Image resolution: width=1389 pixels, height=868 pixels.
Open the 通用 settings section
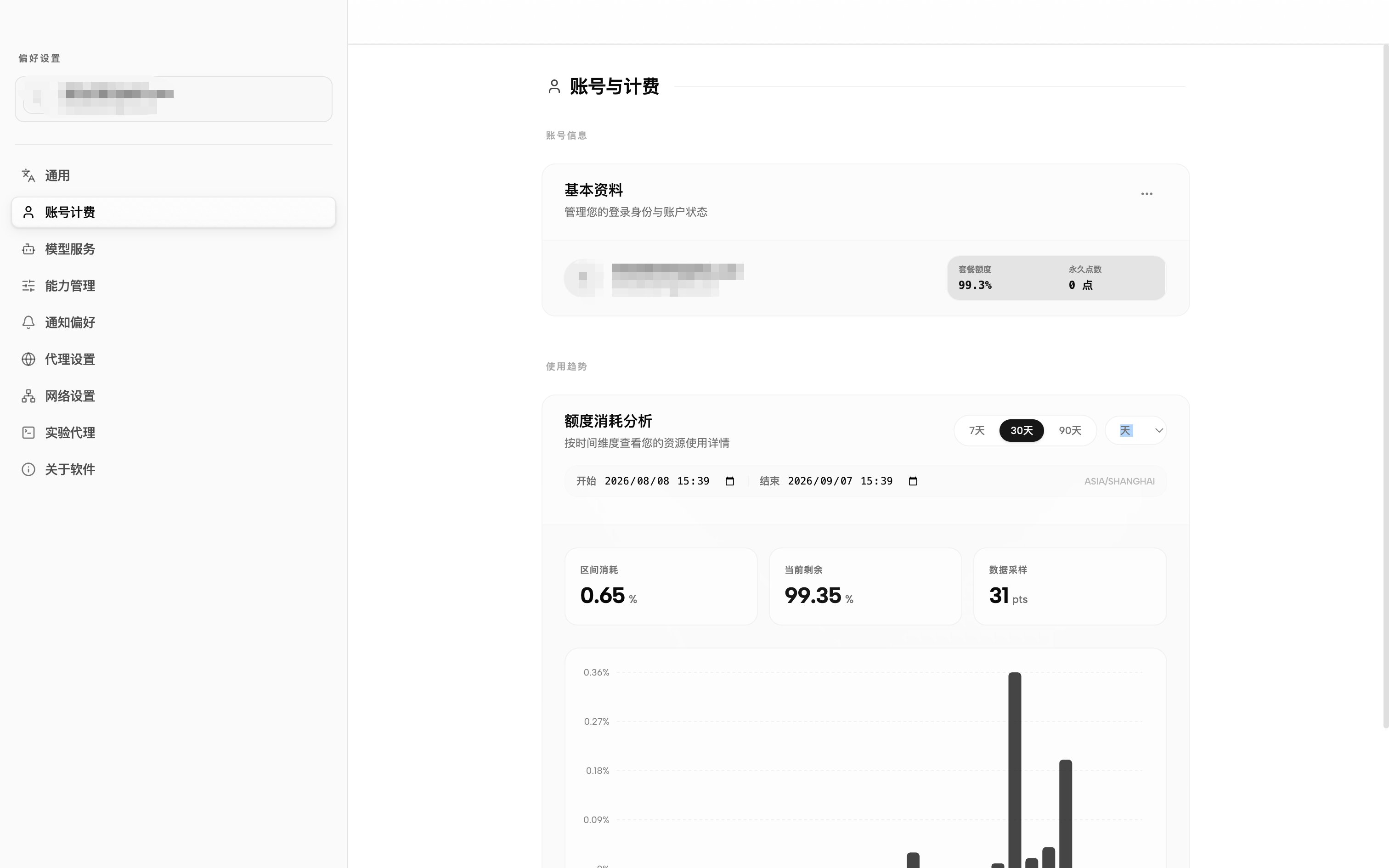[173, 175]
